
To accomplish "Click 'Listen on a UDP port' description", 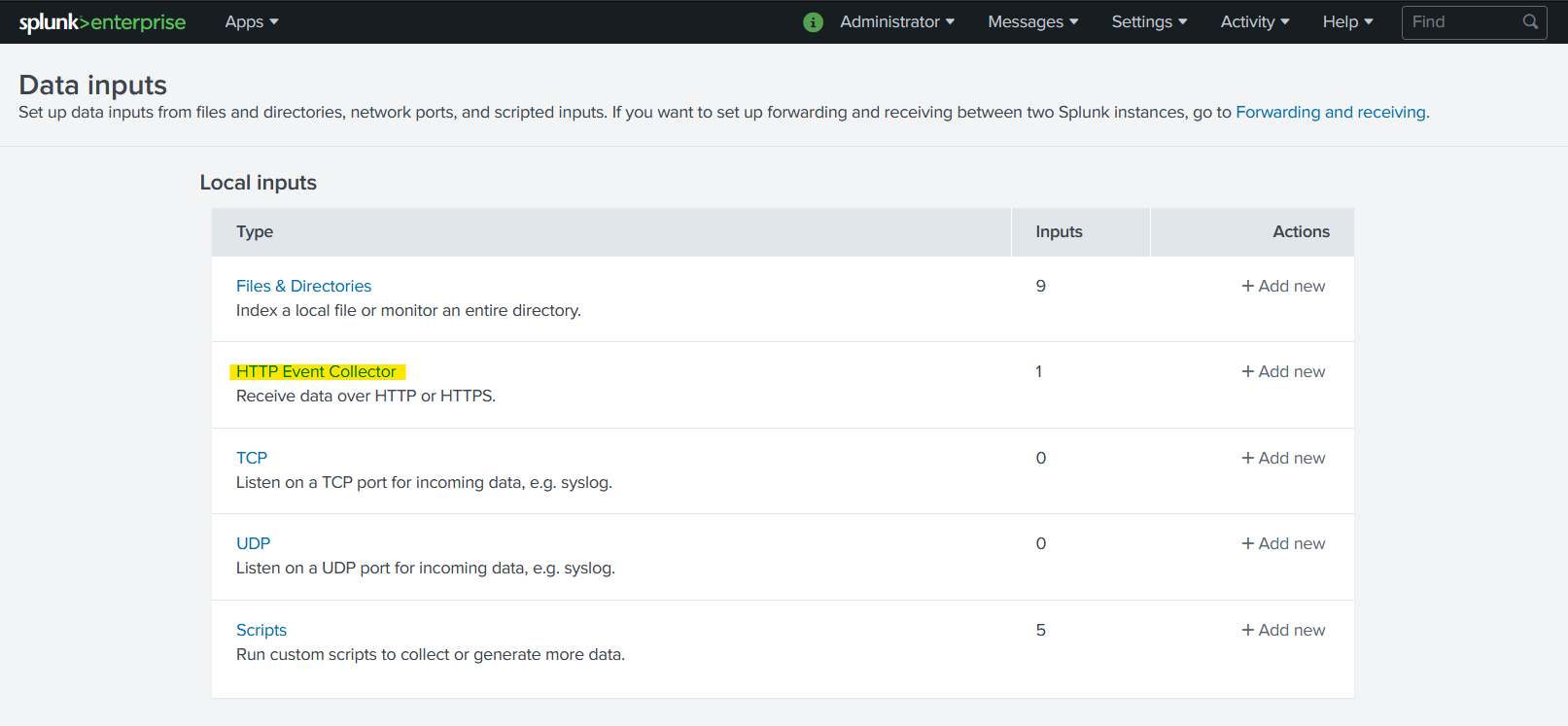I will point(426,568).
